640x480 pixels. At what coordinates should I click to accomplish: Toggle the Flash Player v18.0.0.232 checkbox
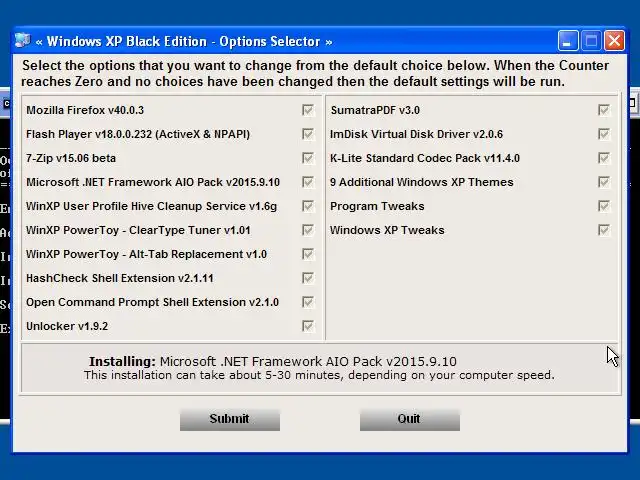308,134
